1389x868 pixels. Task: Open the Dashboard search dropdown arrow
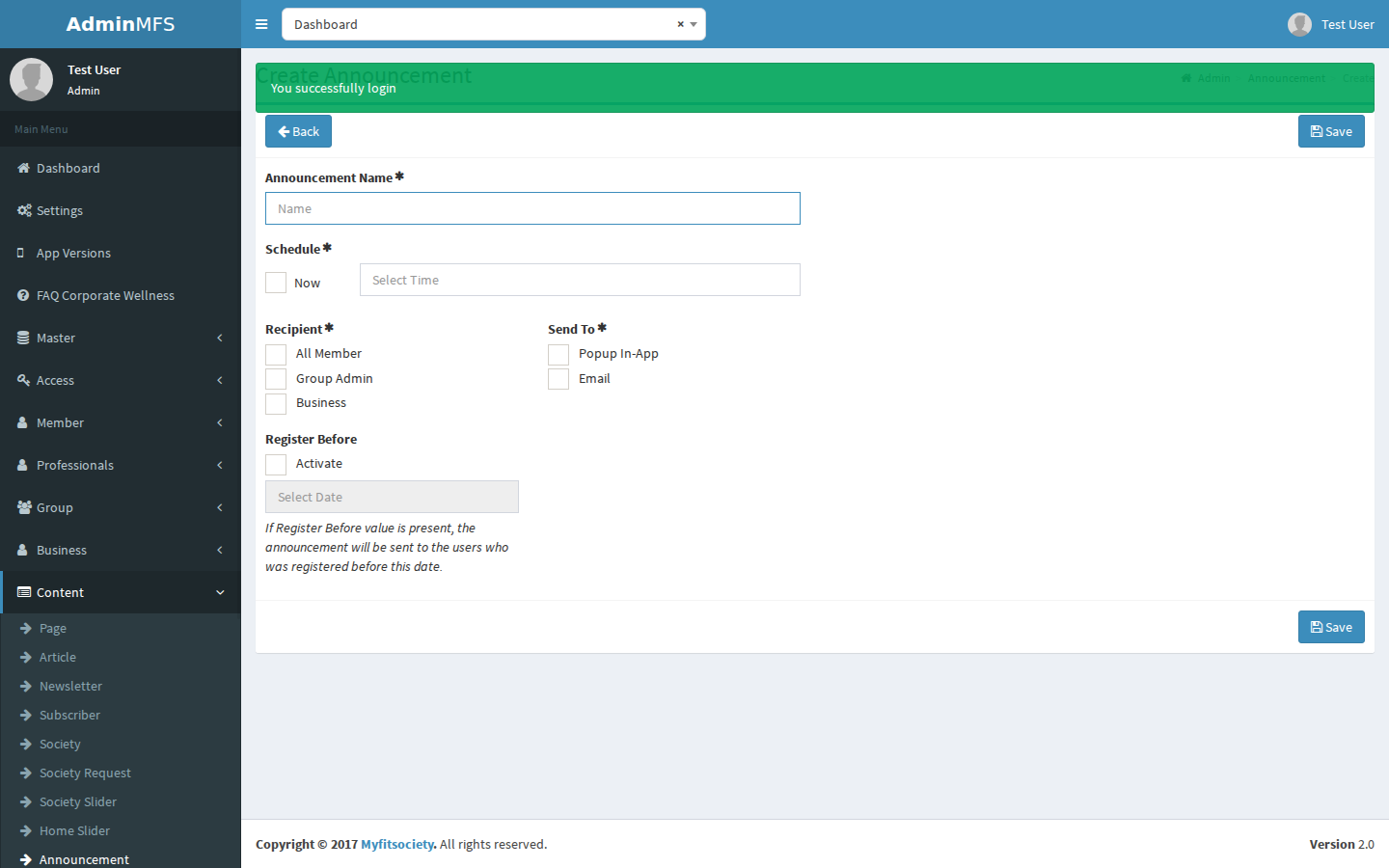click(x=694, y=24)
